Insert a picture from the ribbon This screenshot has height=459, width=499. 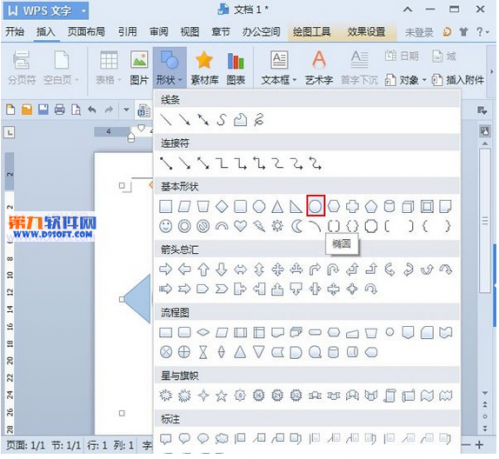point(139,68)
